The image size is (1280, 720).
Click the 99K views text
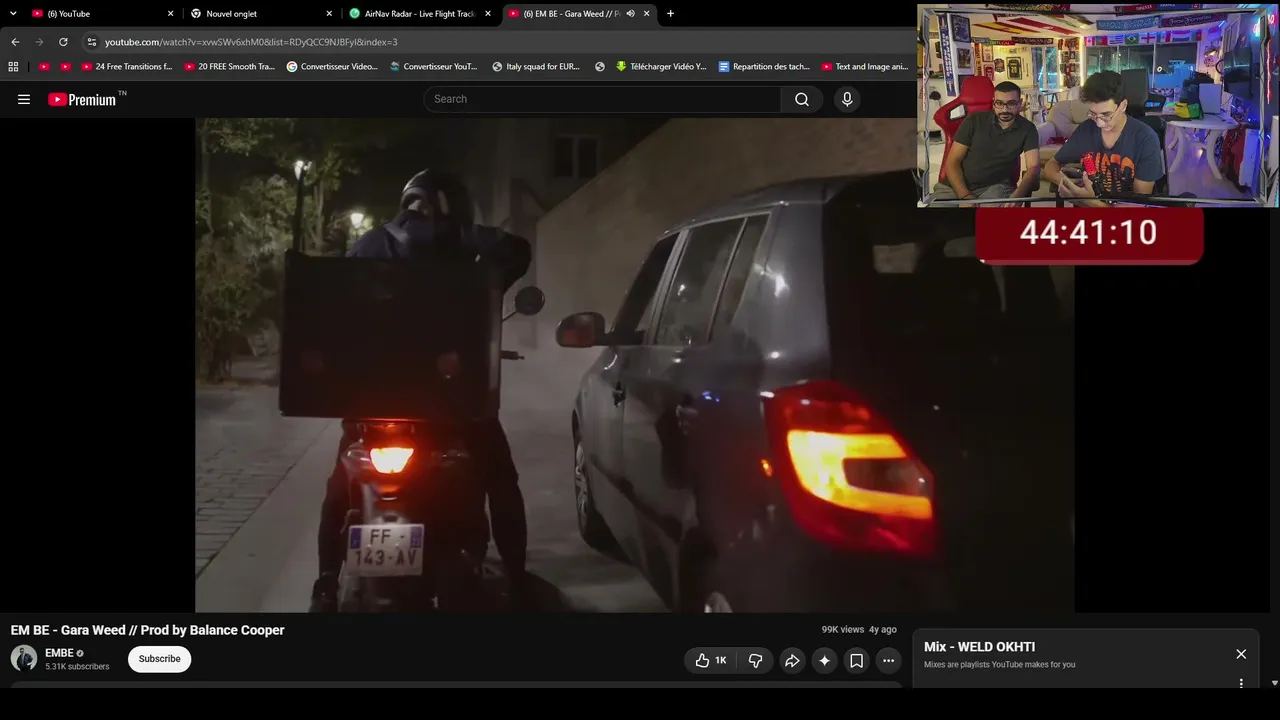pos(843,630)
